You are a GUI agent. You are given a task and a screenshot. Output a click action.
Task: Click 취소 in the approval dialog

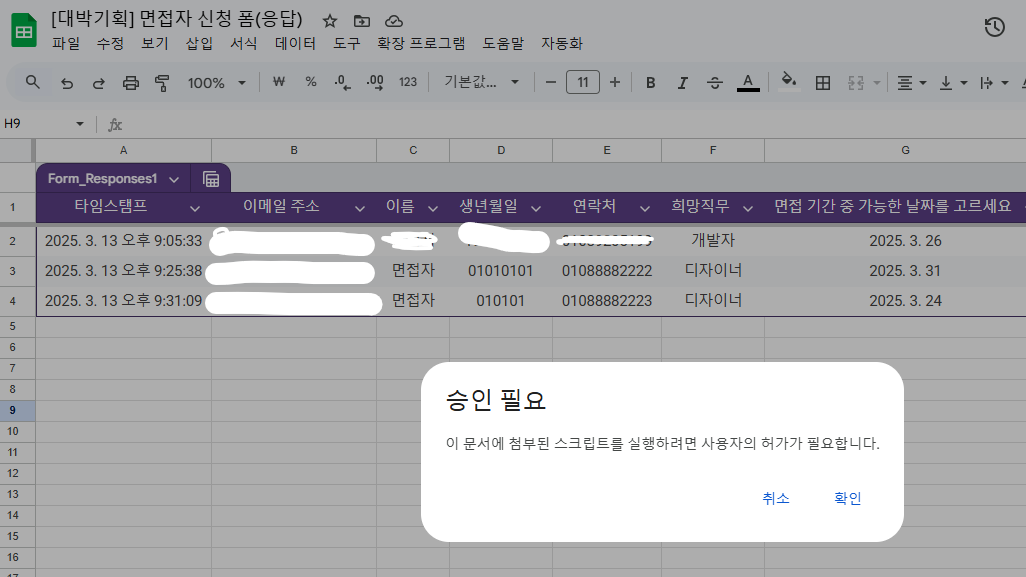pos(775,498)
